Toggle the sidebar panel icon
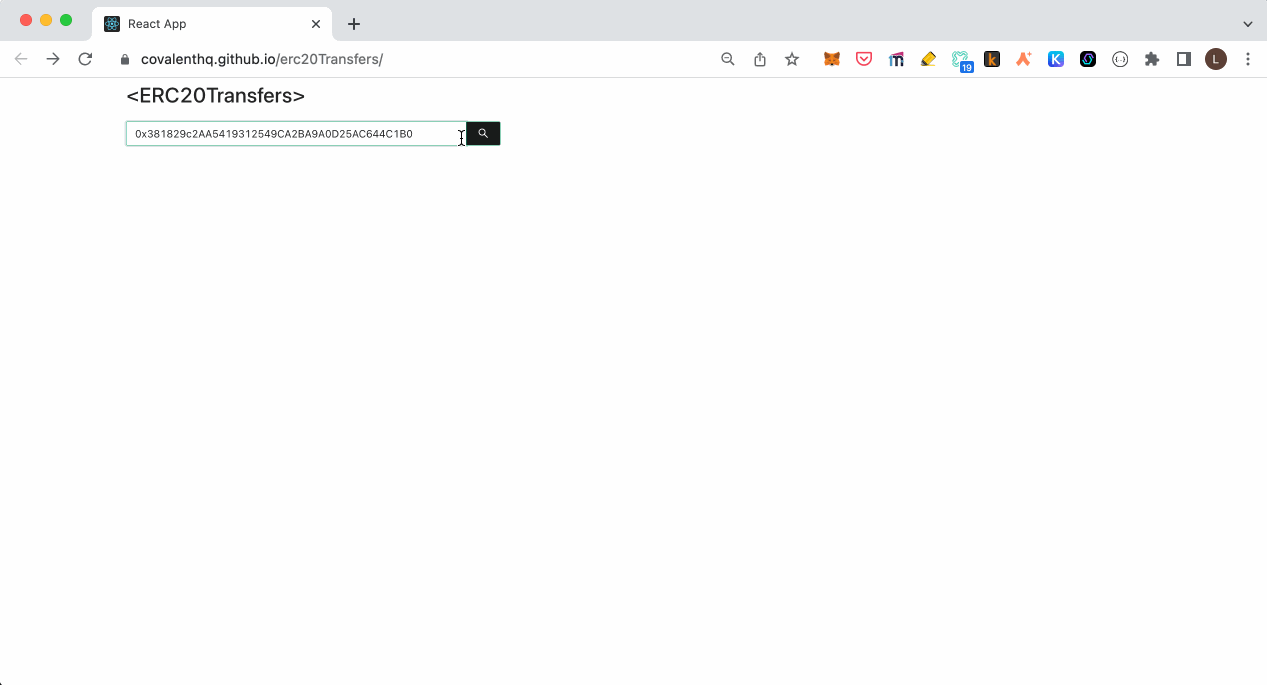 (1184, 59)
